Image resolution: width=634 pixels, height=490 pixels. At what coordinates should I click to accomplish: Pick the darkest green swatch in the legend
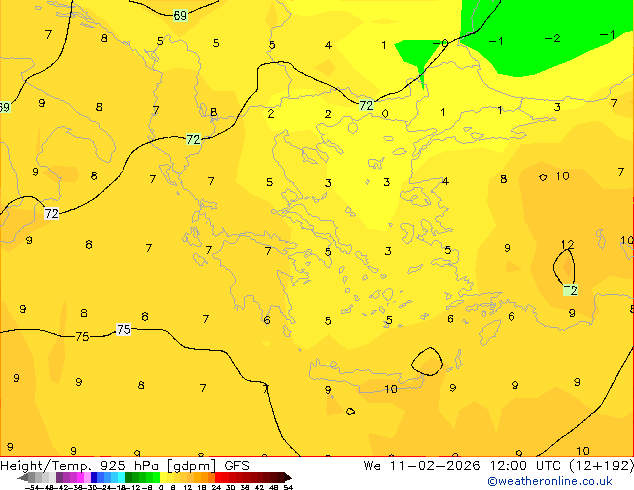coord(128,477)
